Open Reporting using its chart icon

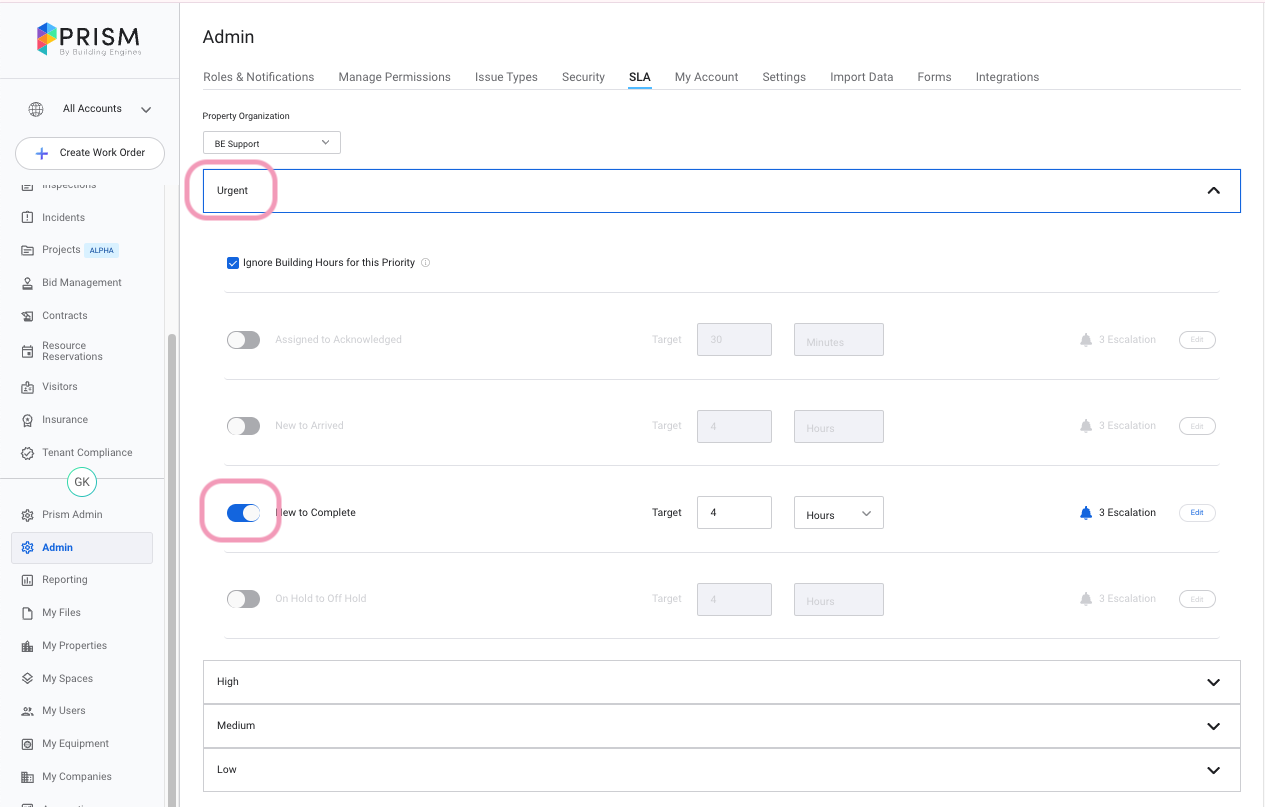click(x=28, y=580)
